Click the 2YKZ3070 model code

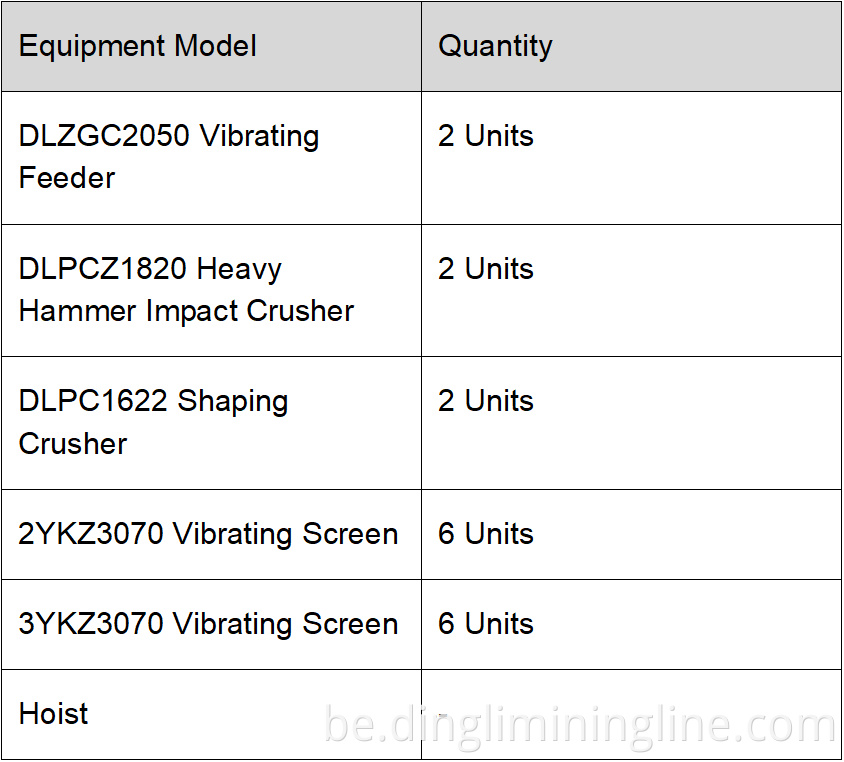click(x=91, y=534)
